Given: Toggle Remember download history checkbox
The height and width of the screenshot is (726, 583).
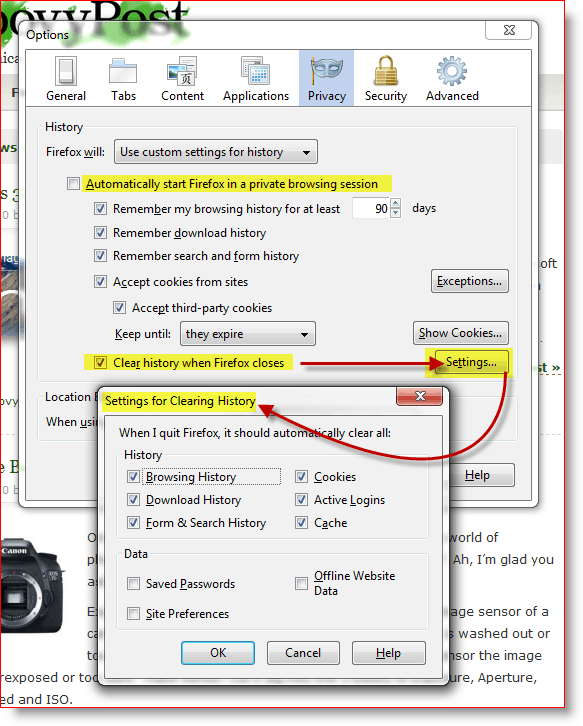Looking at the screenshot, I should tap(100, 232).
